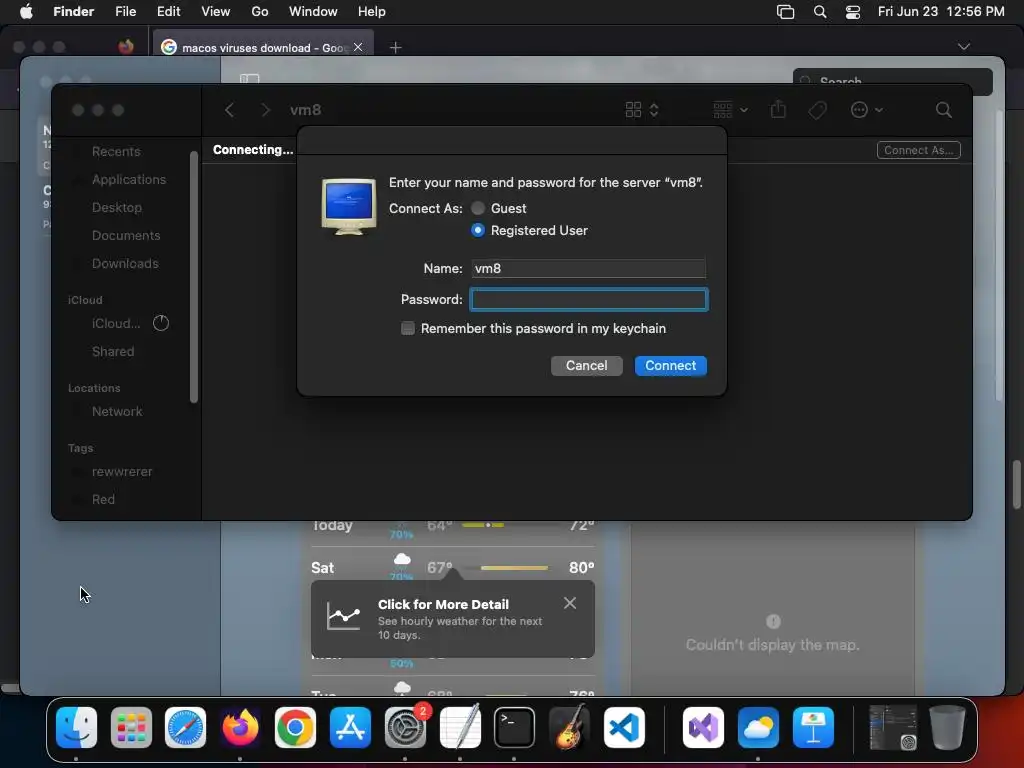Select Network in Finder sidebar
The image size is (1024, 768).
pyautogui.click(x=117, y=412)
